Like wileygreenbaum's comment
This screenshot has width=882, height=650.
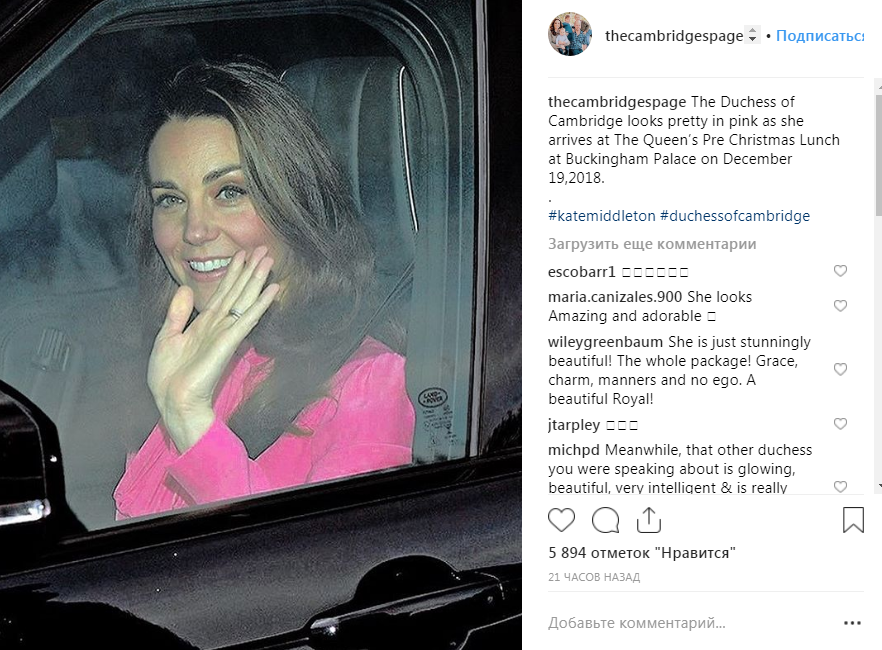tap(840, 369)
